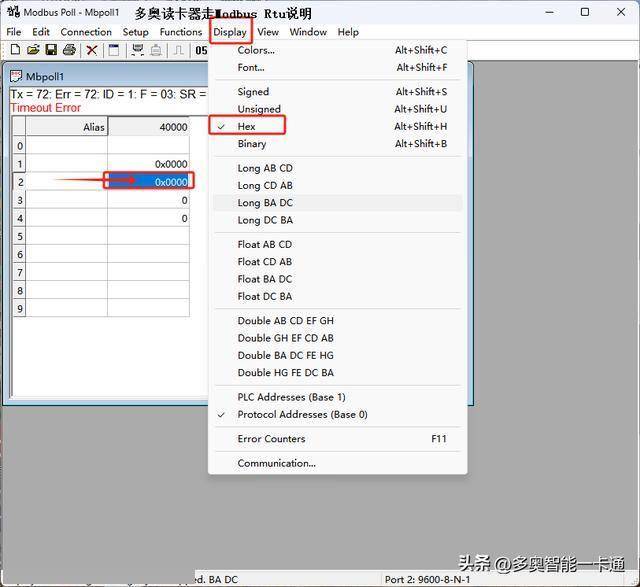640x587 pixels.
Task: Choose Long BA DC format
Action: click(265, 203)
